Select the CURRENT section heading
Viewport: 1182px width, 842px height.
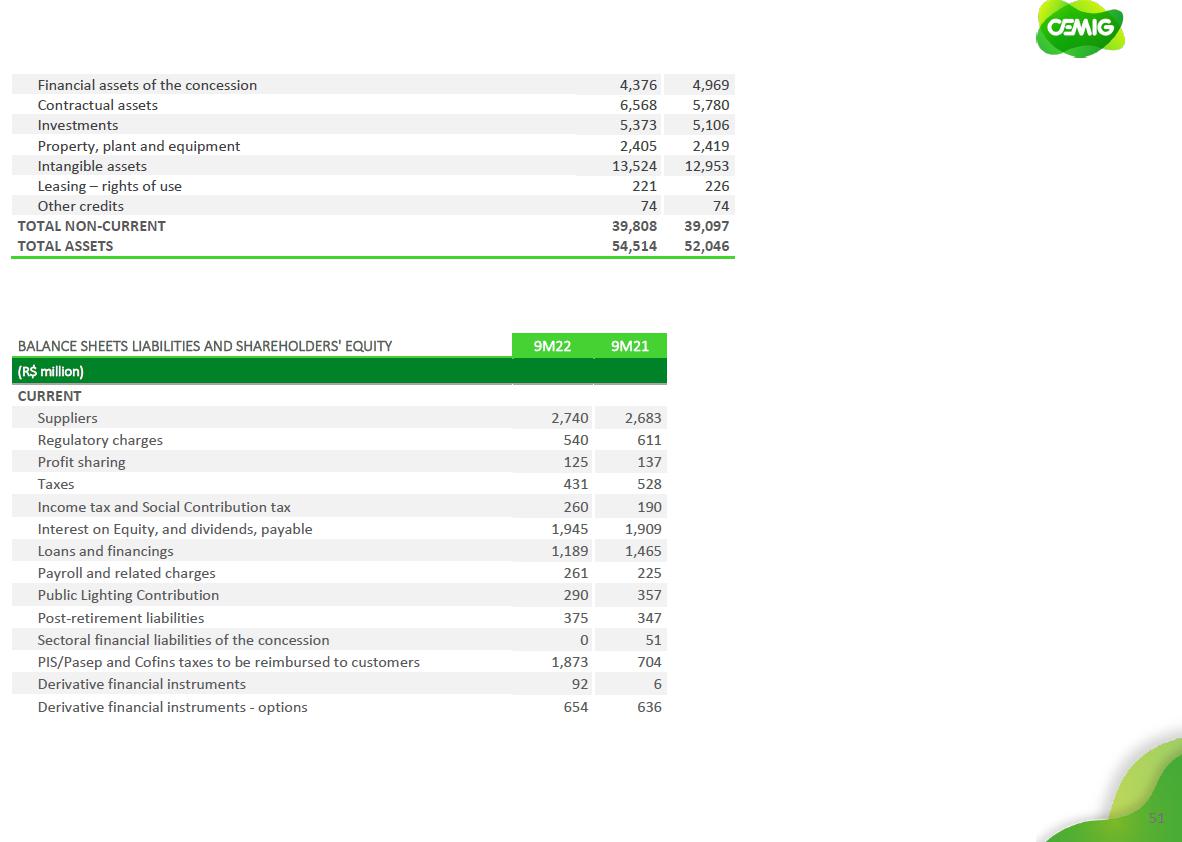(49, 395)
